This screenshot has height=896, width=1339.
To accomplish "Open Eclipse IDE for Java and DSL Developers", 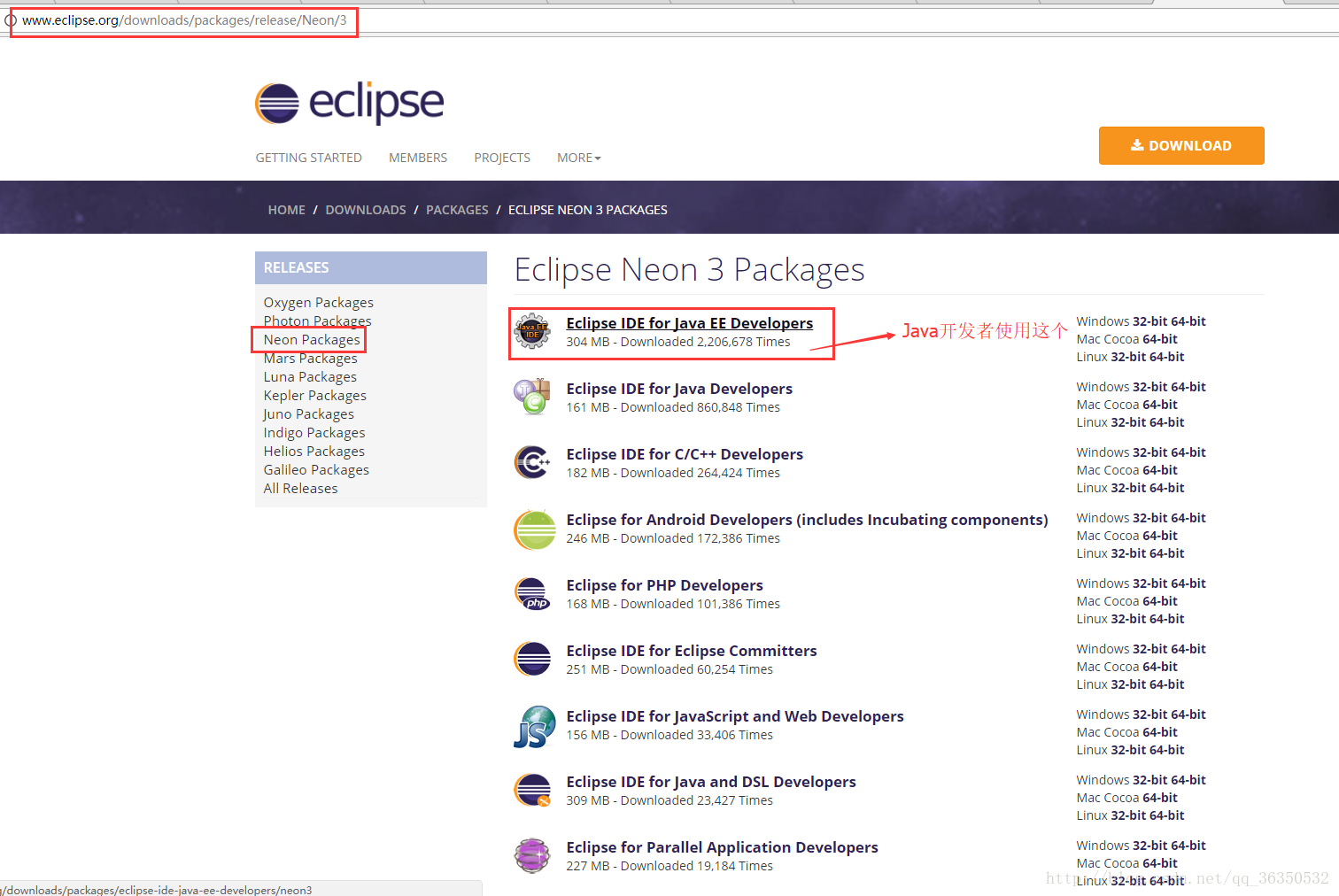I will pos(711,782).
